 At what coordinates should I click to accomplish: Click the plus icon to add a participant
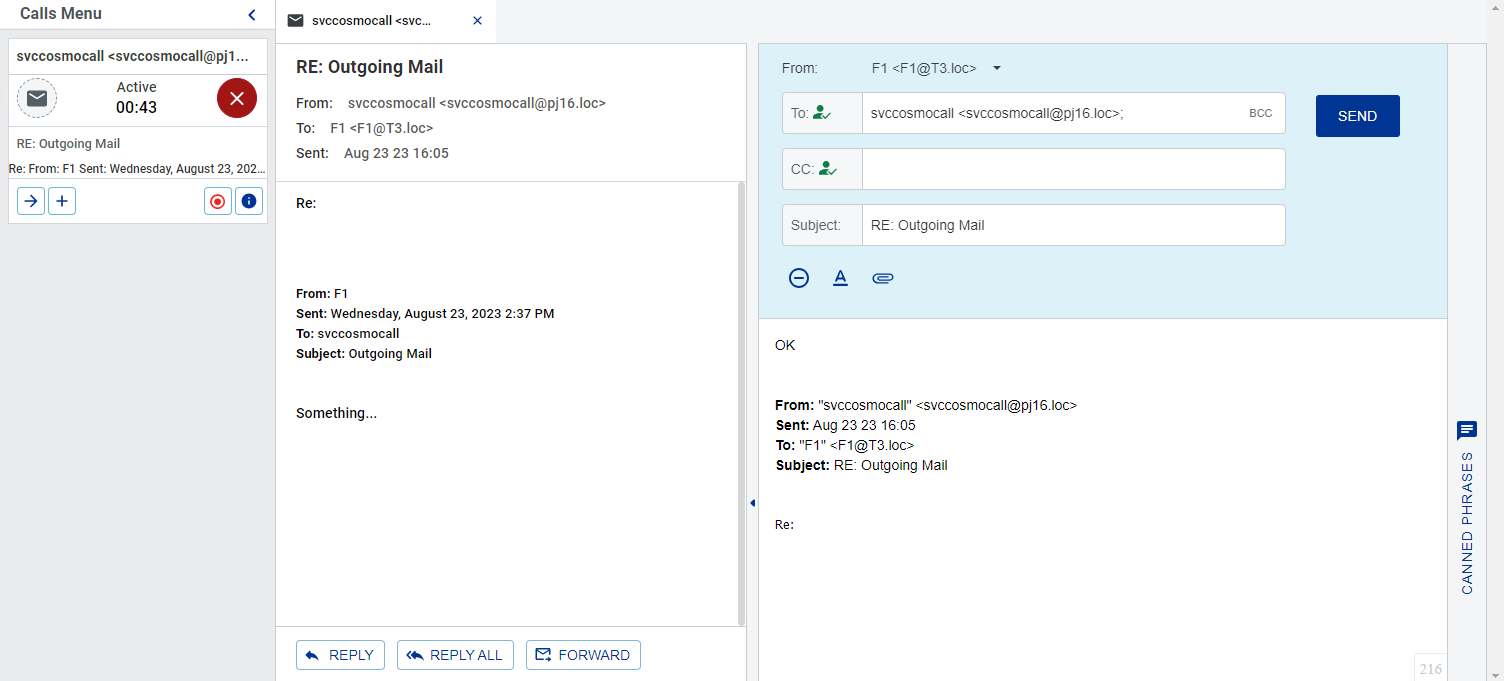pyautogui.click(x=61, y=201)
